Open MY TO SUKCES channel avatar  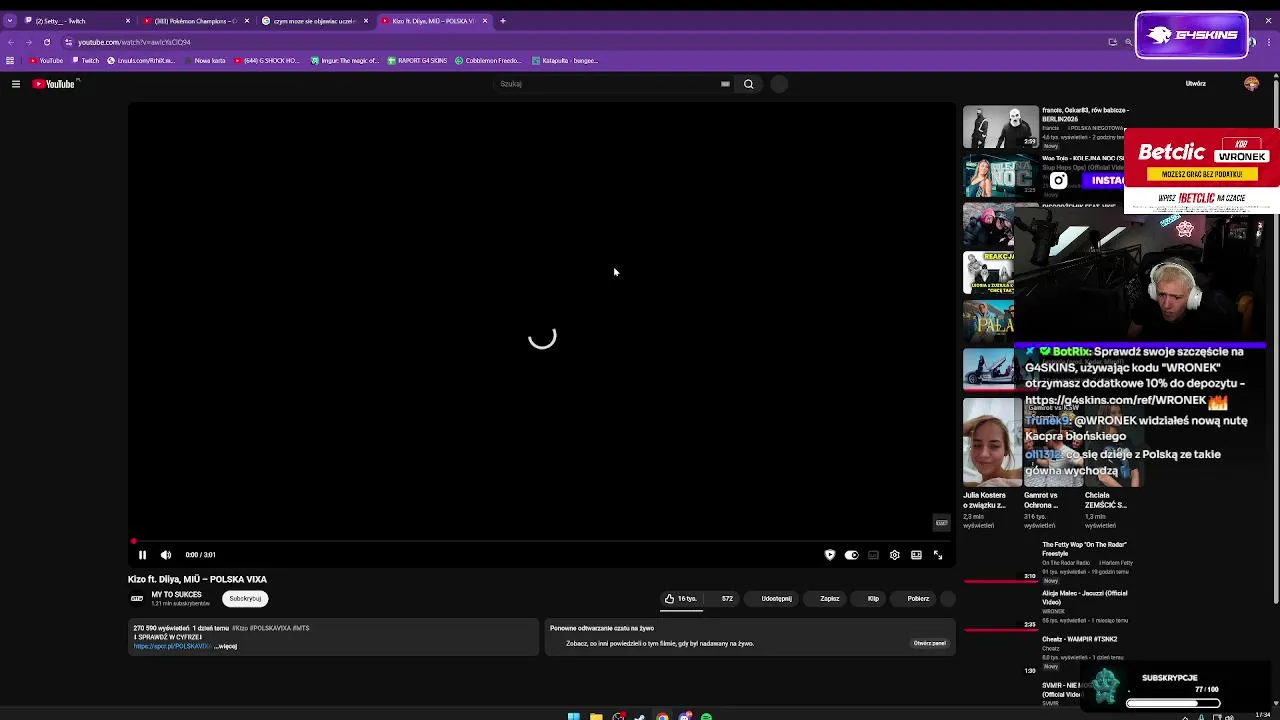137,599
